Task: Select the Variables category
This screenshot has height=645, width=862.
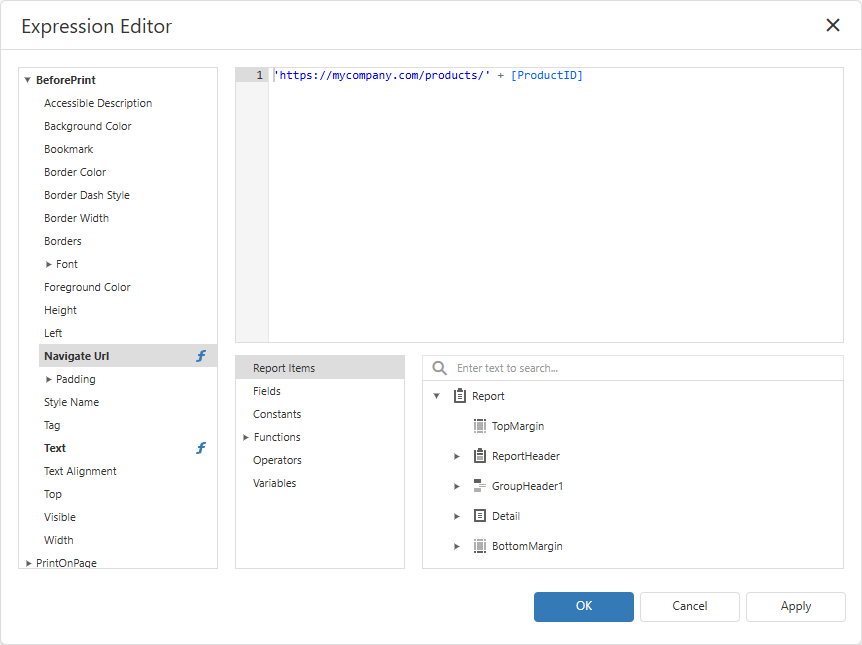Action: [x=320, y=483]
